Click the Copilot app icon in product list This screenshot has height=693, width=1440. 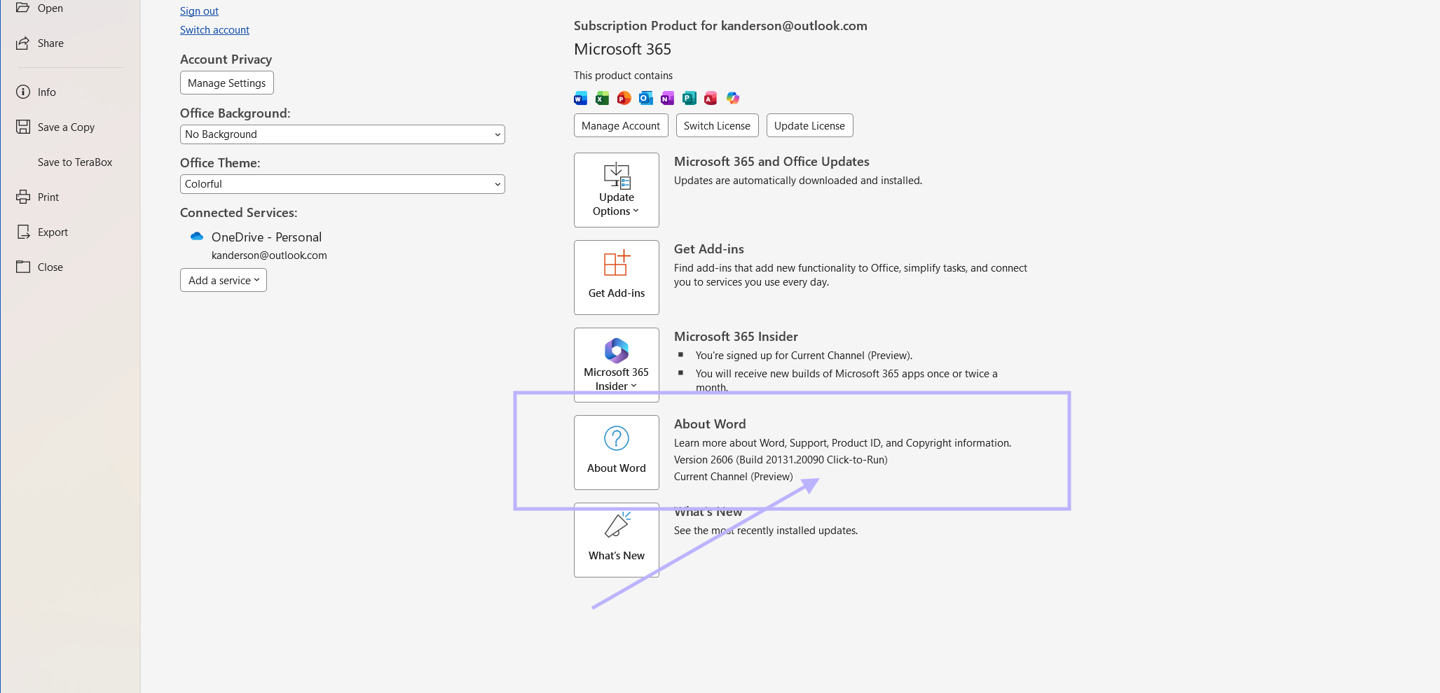733,98
